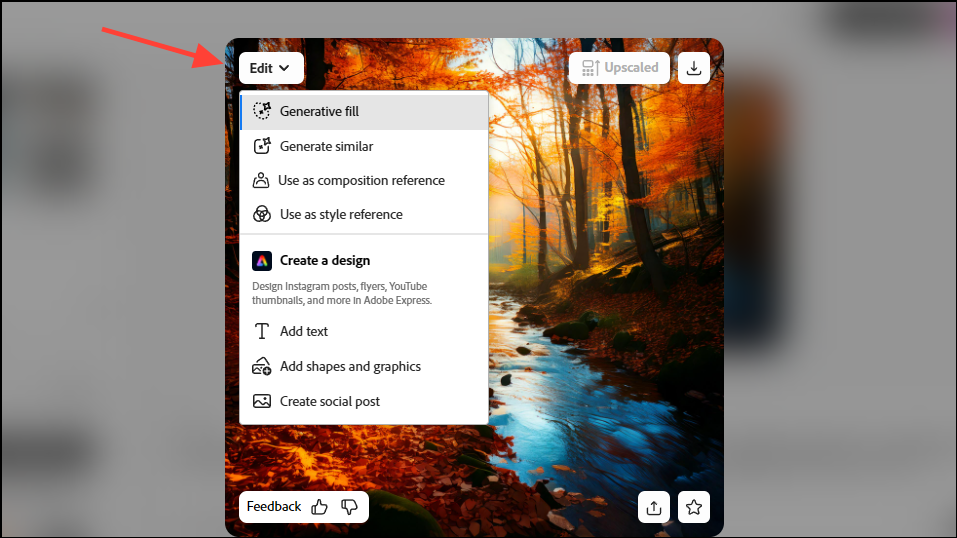Click the share upload icon
This screenshot has height=538, width=957.
point(654,507)
